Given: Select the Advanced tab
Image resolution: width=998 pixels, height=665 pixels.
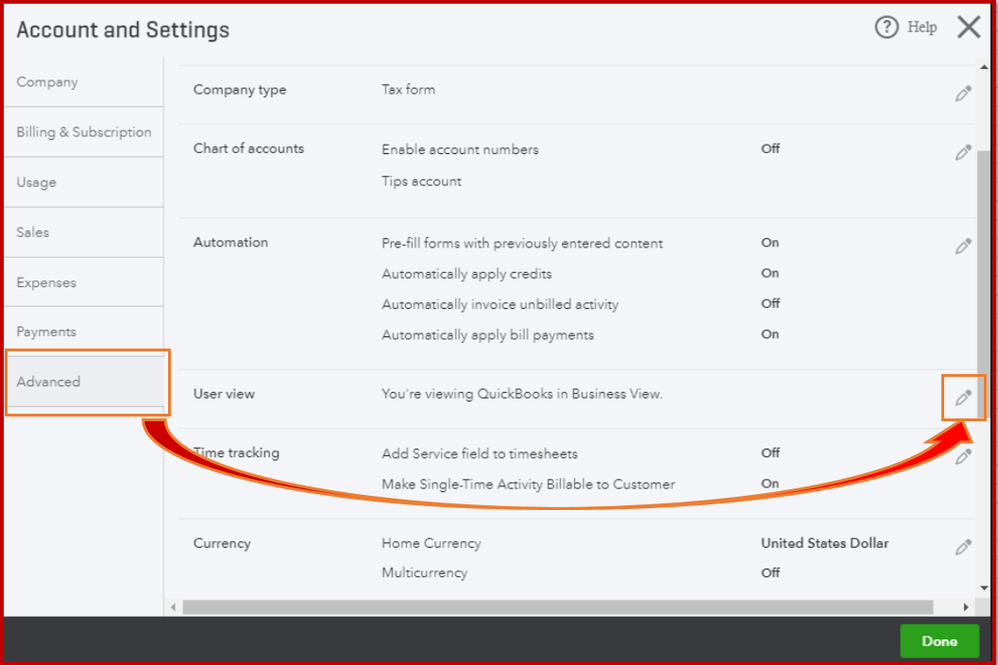Looking at the screenshot, I should 48,381.
